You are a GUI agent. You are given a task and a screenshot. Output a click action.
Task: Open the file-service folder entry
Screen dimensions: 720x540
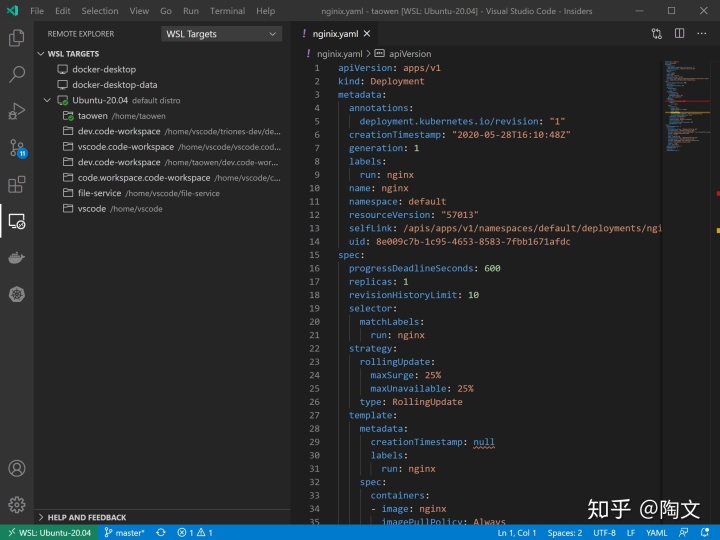click(162, 193)
